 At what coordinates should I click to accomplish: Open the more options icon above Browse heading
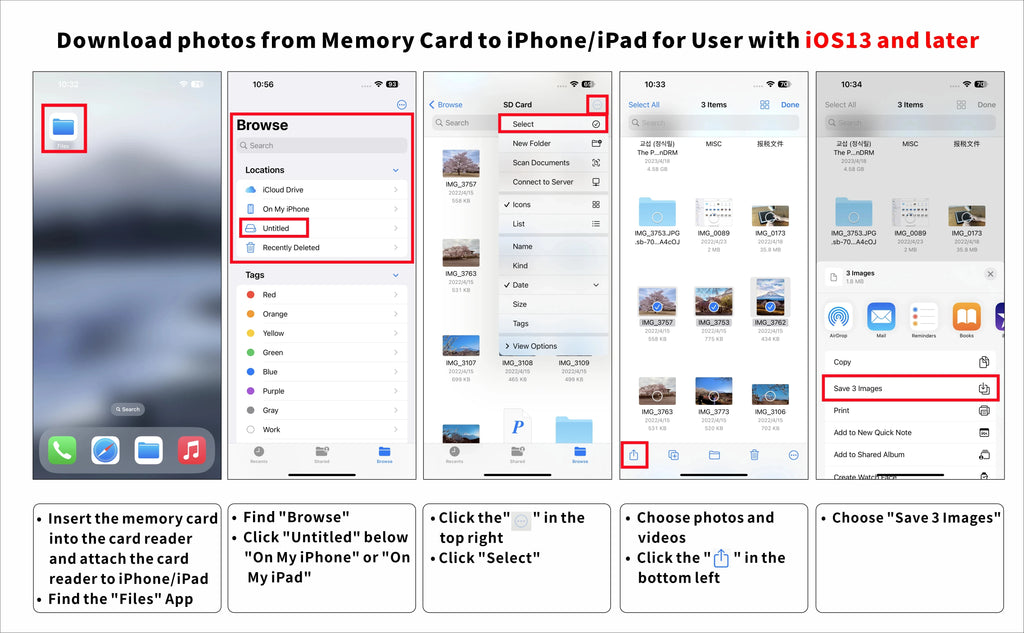point(402,105)
